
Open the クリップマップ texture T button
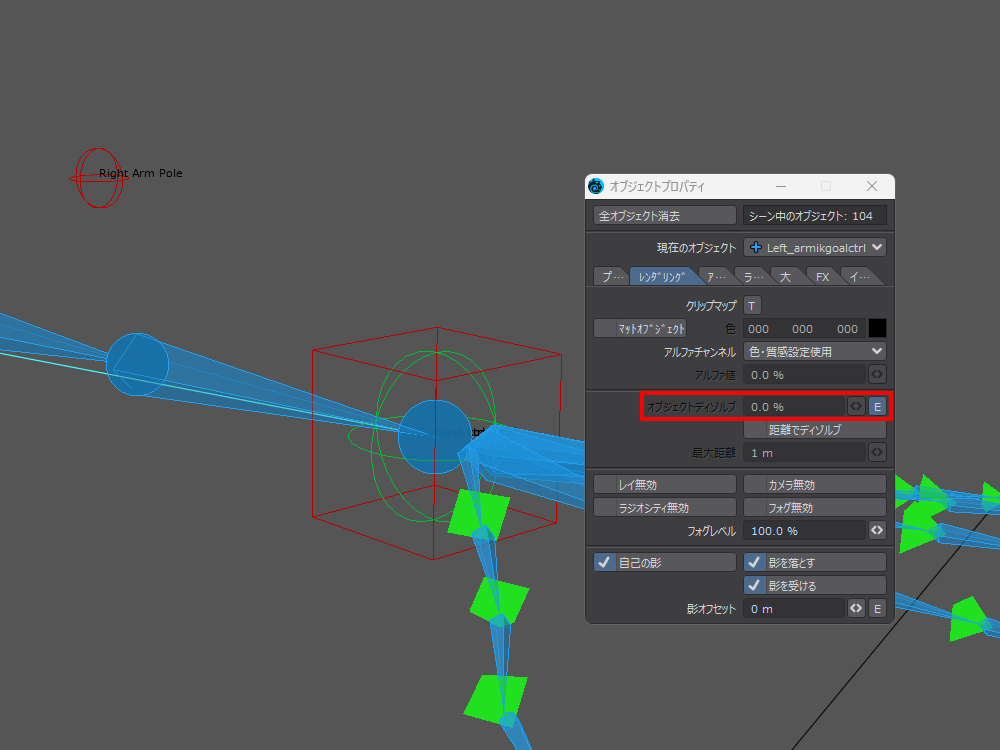coord(753,305)
